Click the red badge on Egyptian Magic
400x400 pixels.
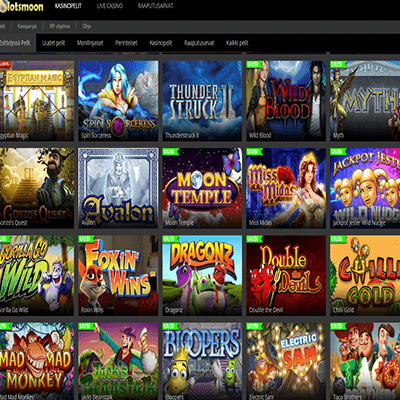(5, 64)
